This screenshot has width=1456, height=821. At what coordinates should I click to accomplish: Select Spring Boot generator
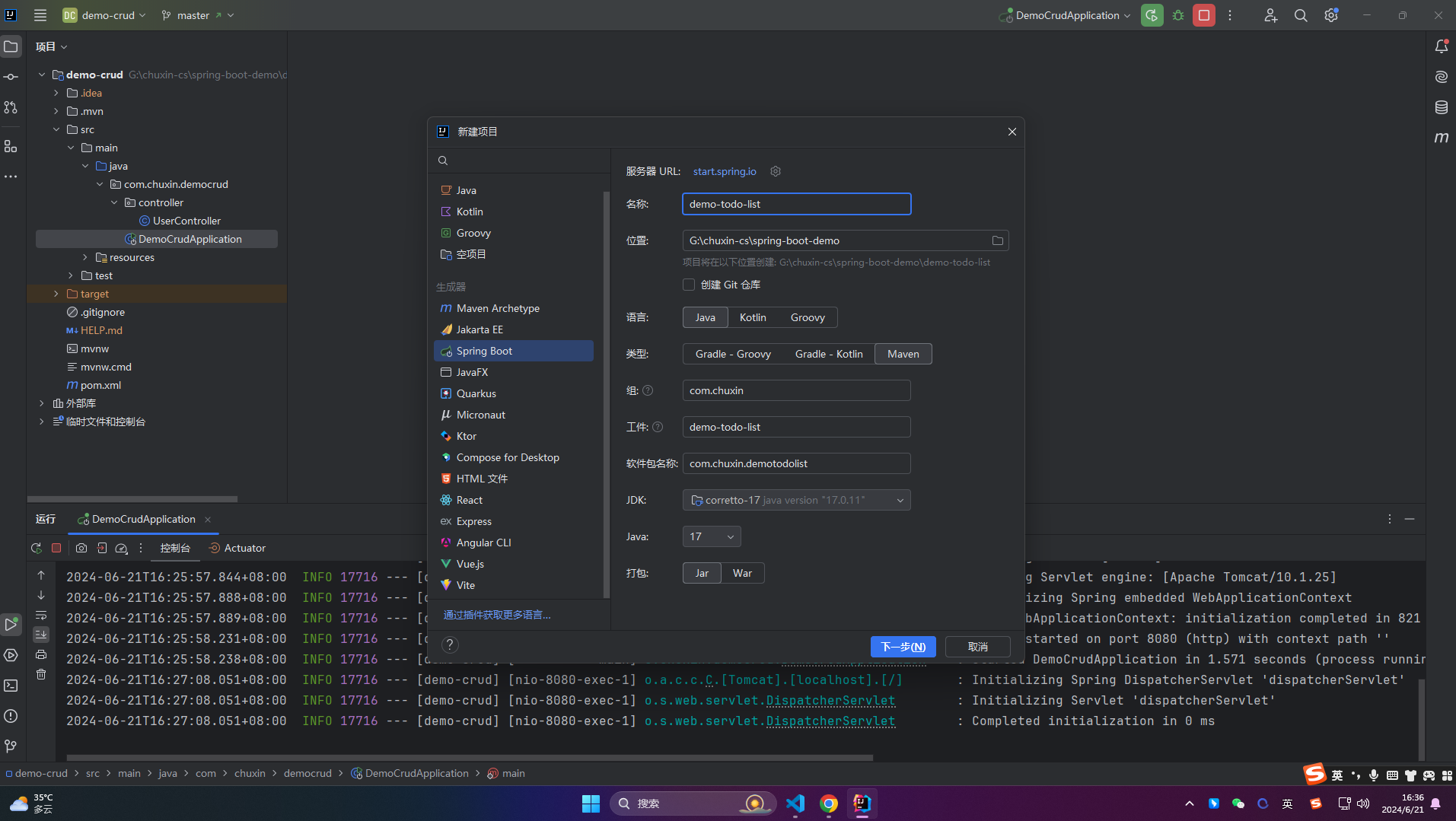(514, 351)
